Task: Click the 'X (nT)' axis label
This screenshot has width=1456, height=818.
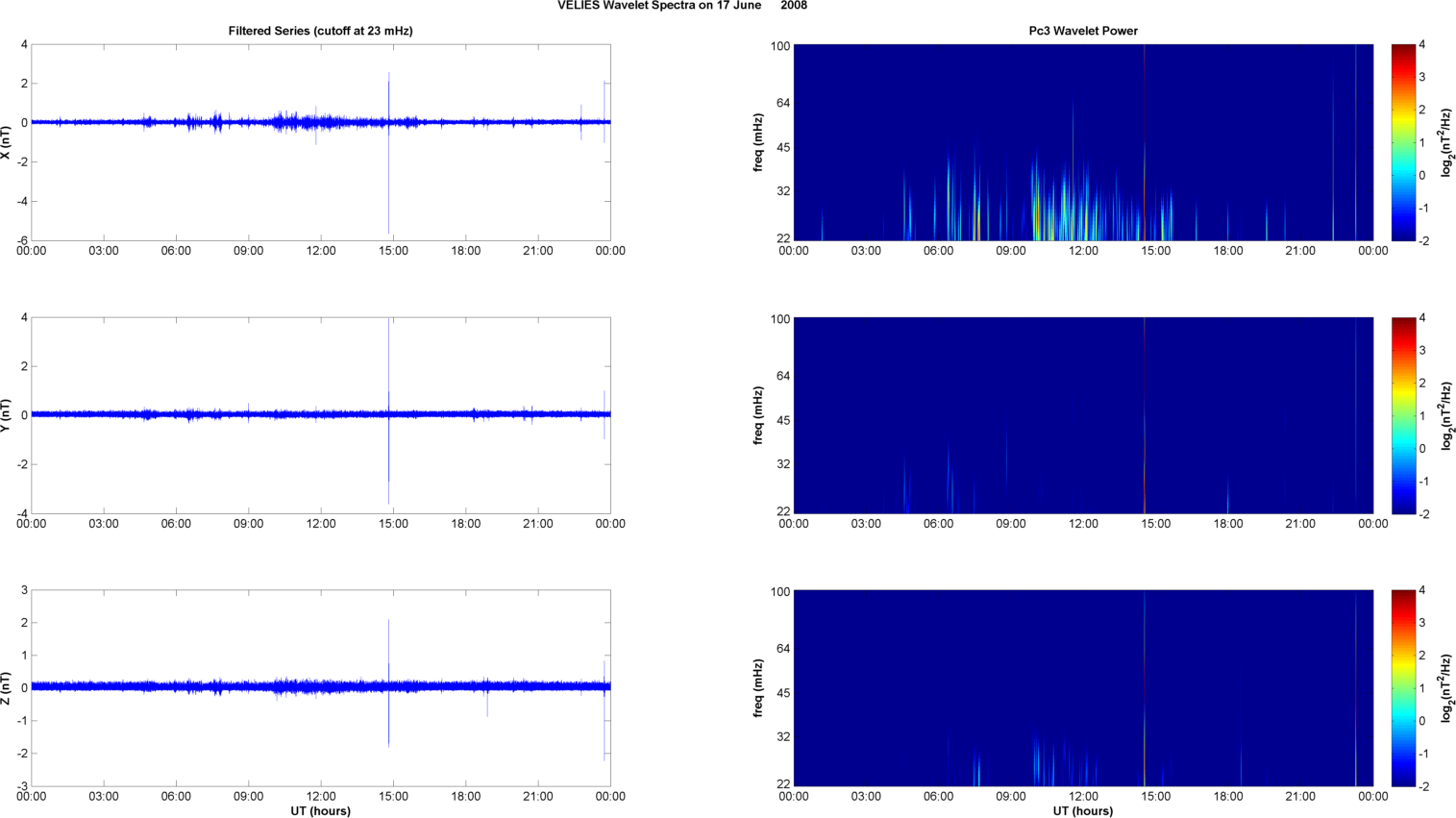Action: pyautogui.click(x=6, y=142)
